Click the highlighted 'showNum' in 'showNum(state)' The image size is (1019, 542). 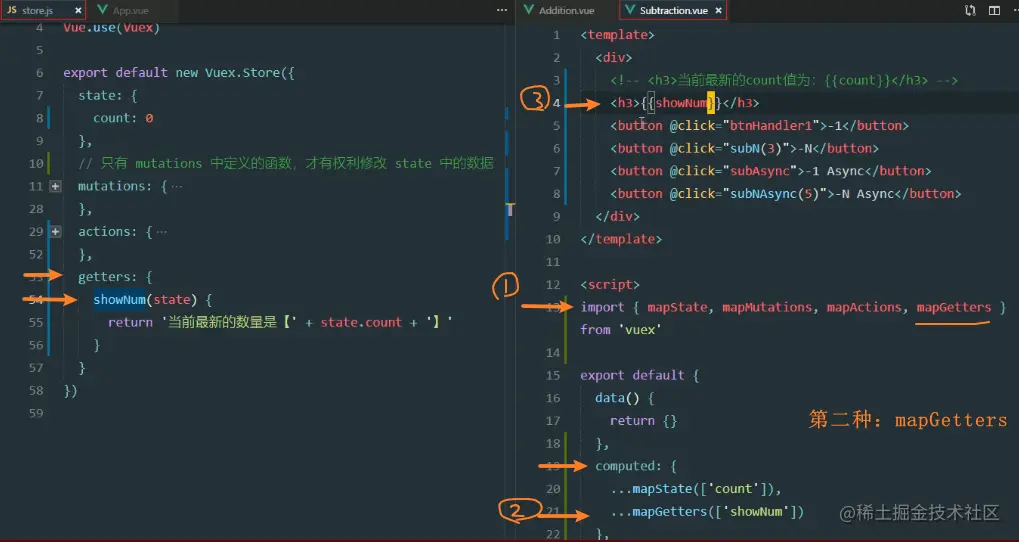[x=120, y=300]
